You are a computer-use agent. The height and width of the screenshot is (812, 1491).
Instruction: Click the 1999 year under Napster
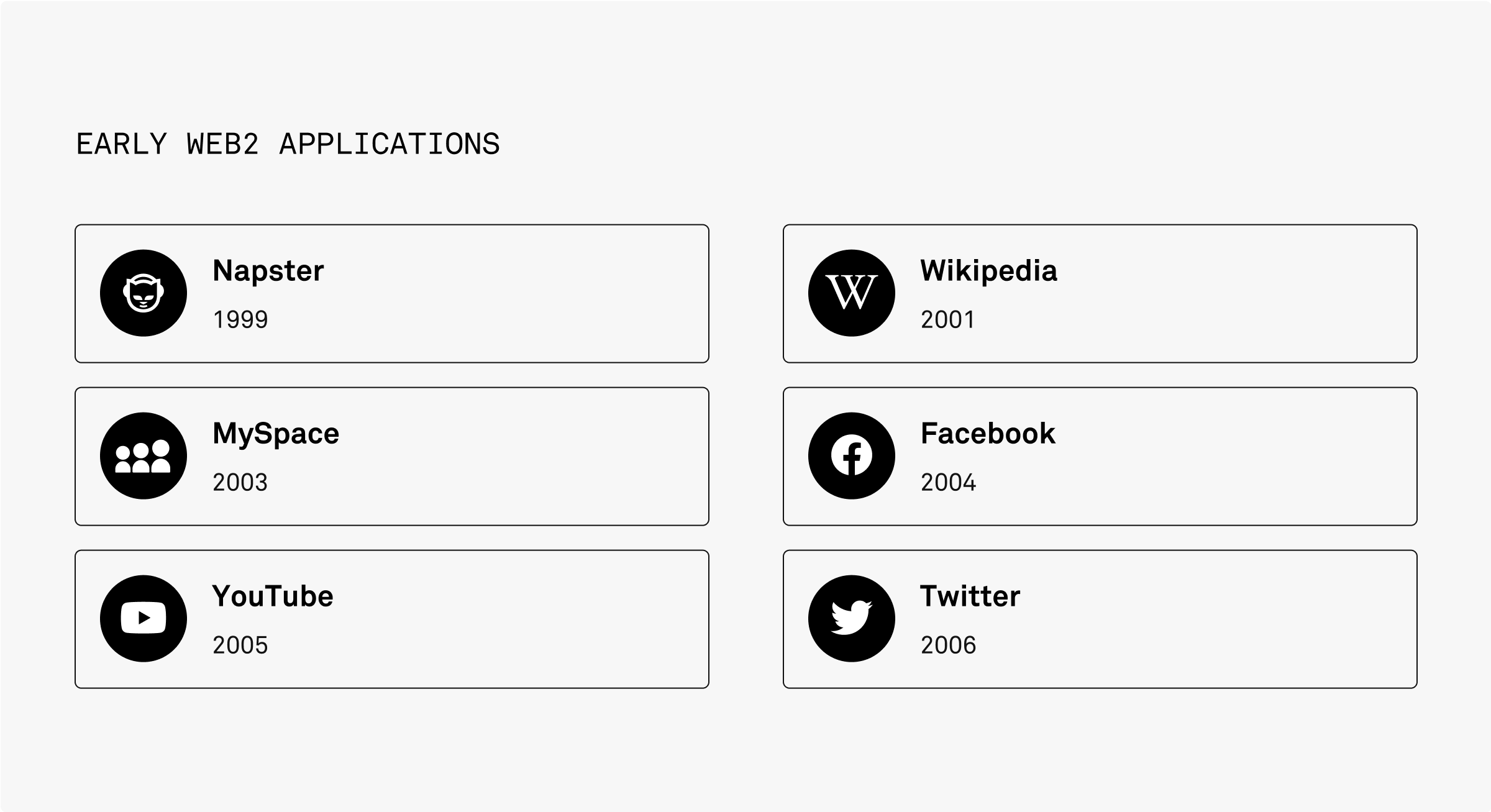[240, 320]
